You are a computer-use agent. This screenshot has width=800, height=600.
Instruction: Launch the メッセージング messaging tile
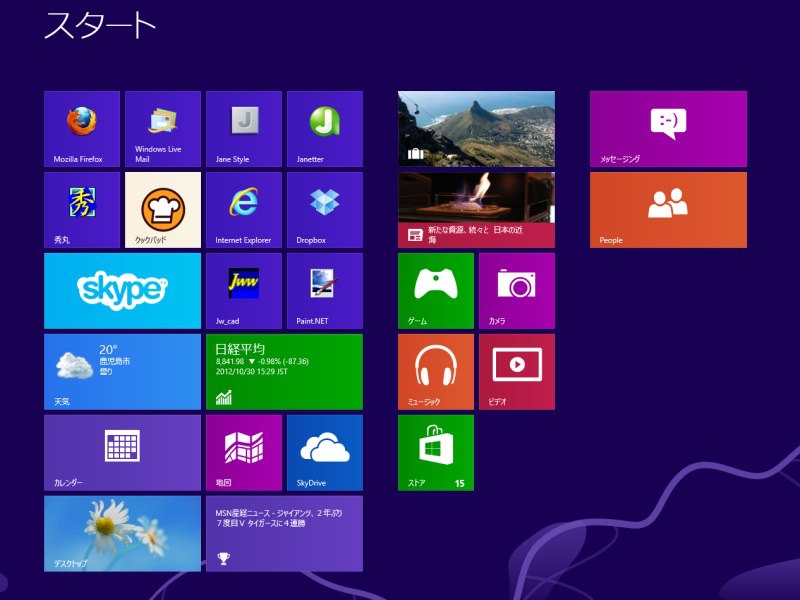coord(668,129)
